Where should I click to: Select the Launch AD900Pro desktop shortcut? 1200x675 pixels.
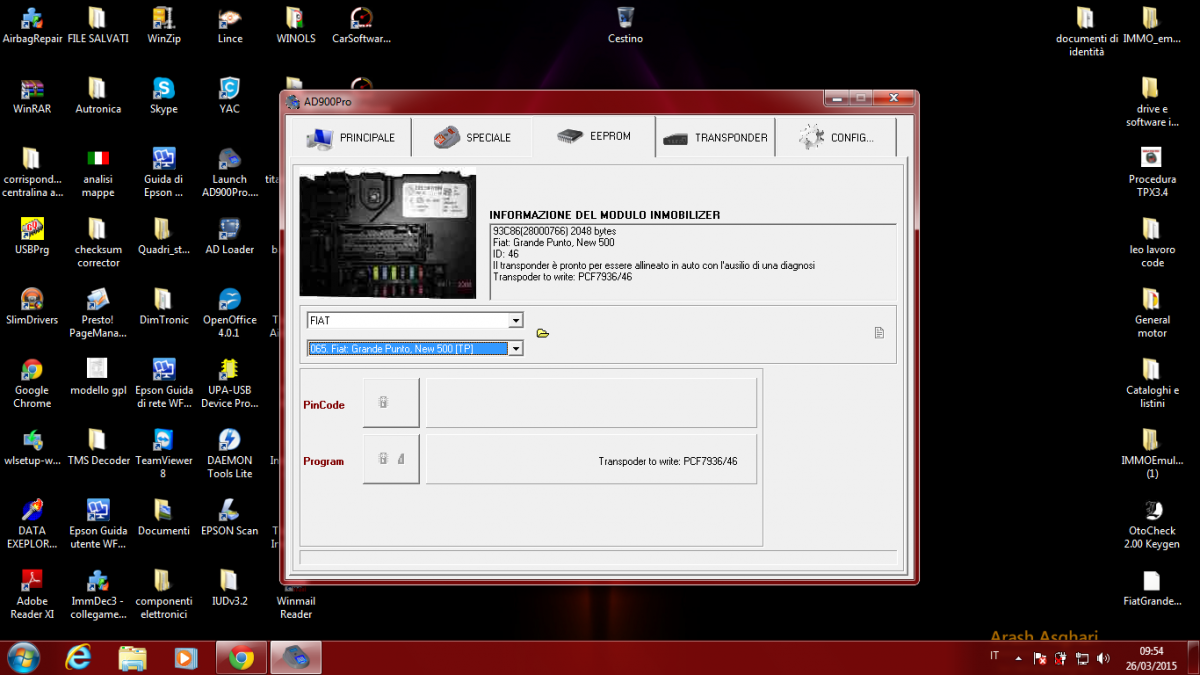click(x=230, y=172)
